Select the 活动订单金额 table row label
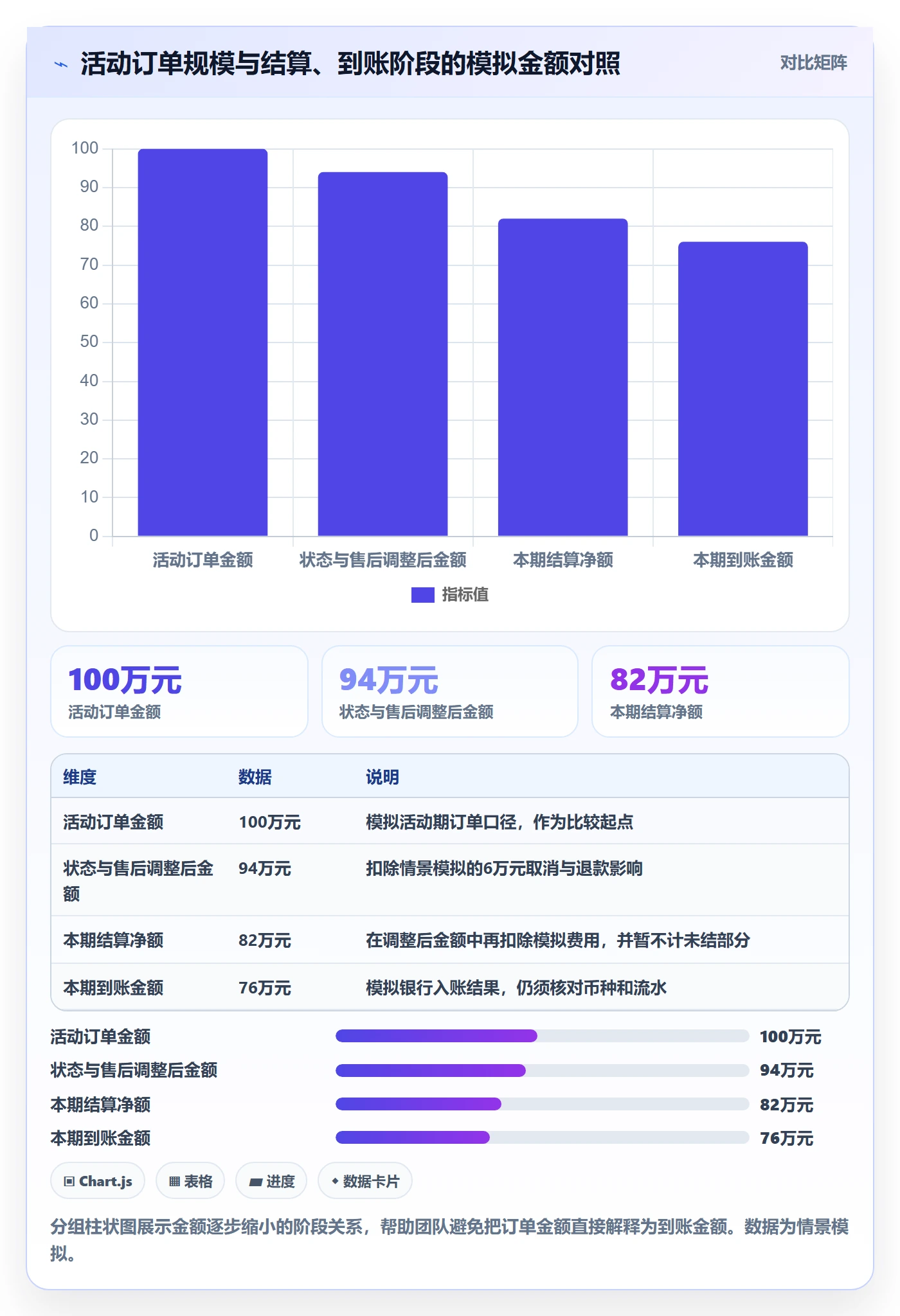 (113, 822)
